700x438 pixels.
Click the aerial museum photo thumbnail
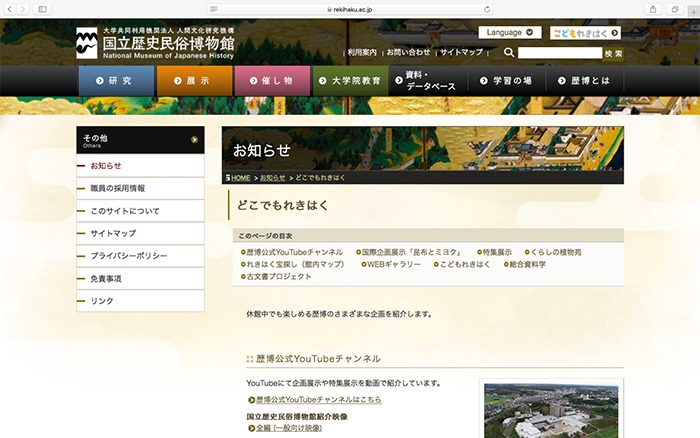(x=551, y=410)
